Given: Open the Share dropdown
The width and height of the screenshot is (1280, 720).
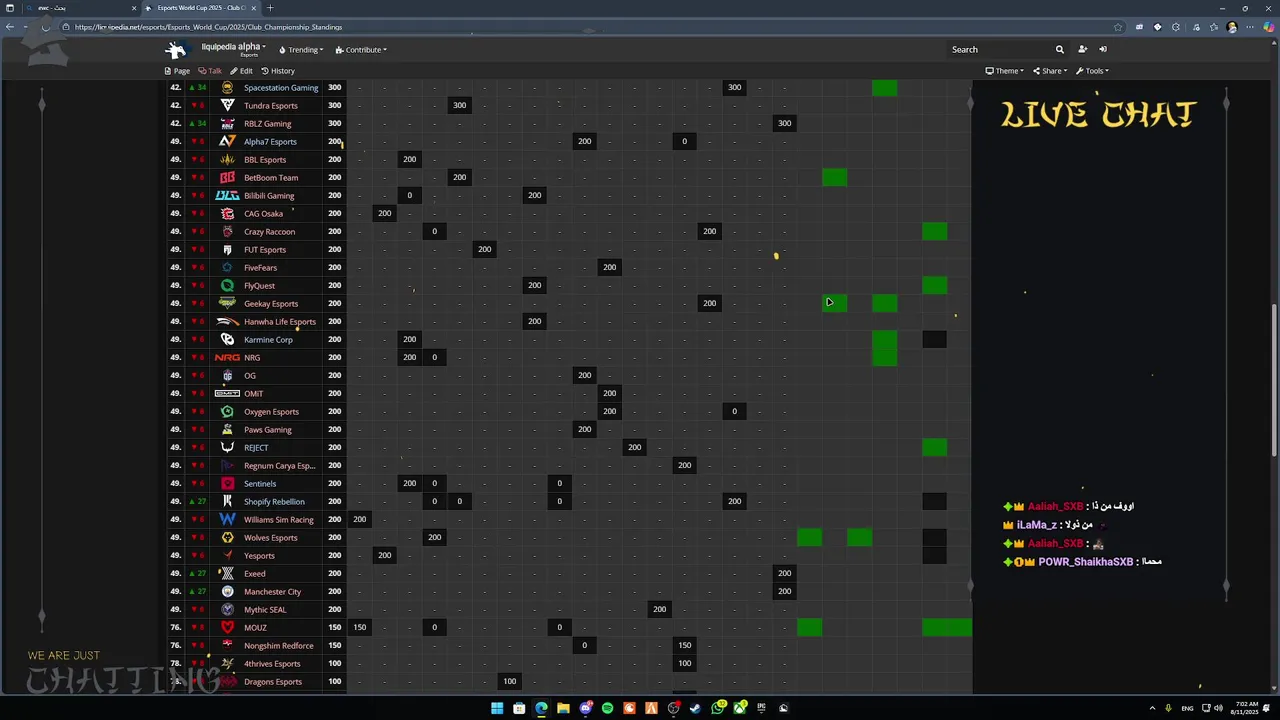Looking at the screenshot, I should (x=1051, y=71).
